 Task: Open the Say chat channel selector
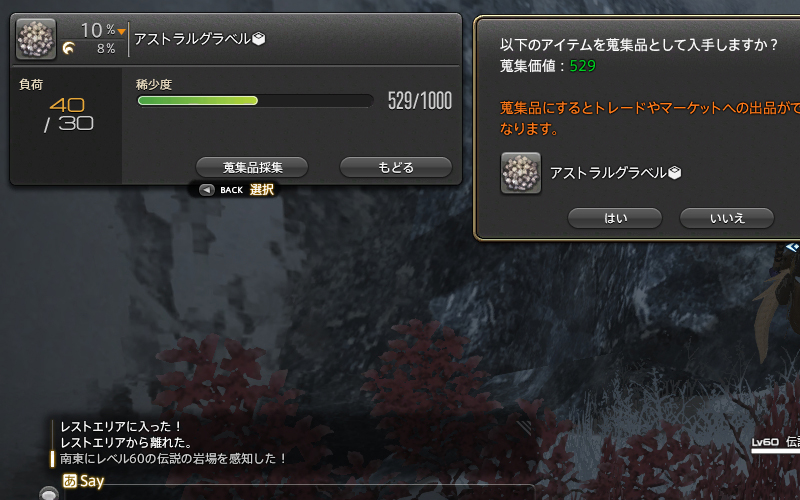[x=92, y=481]
